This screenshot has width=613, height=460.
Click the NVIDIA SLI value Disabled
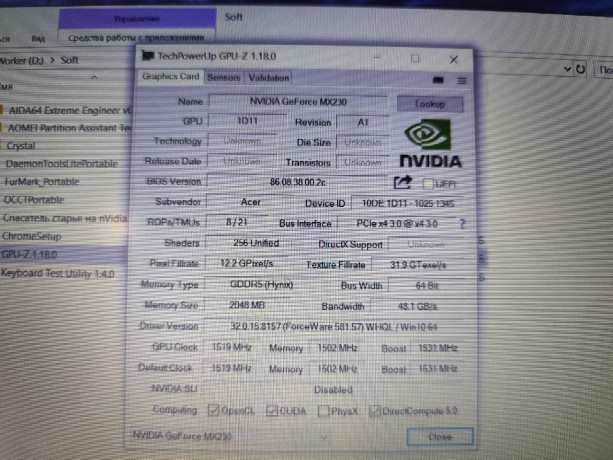tap(333, 390)
